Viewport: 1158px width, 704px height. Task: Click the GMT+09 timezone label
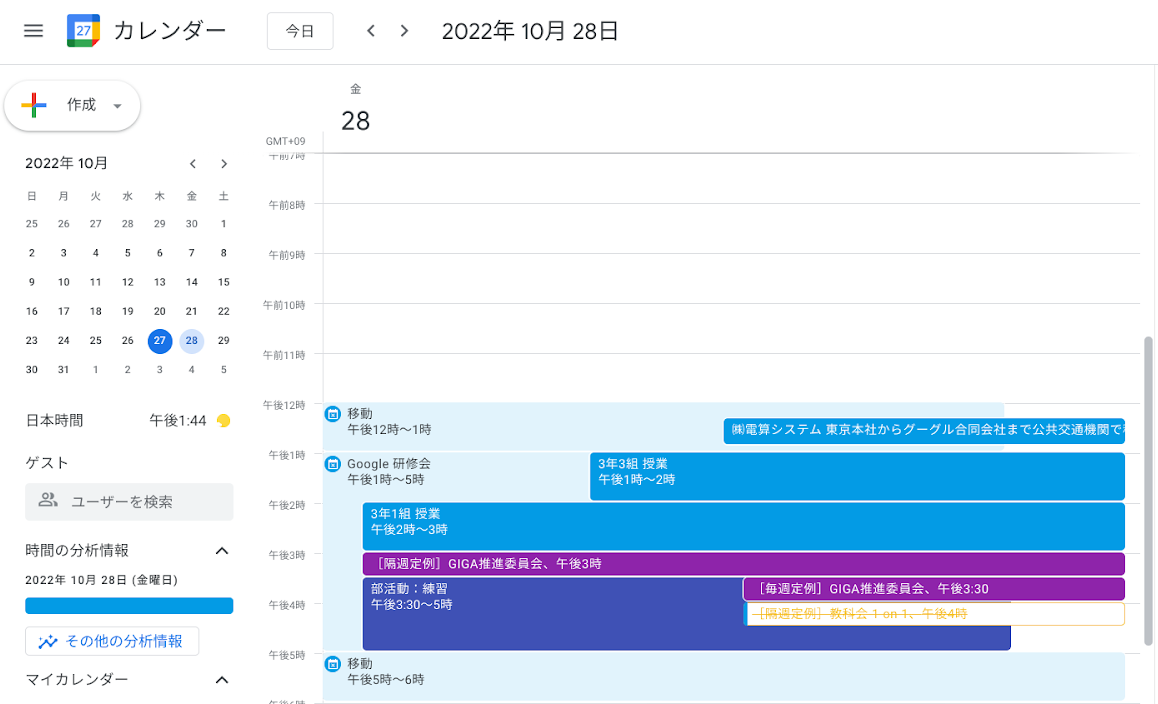pos(286,141)
